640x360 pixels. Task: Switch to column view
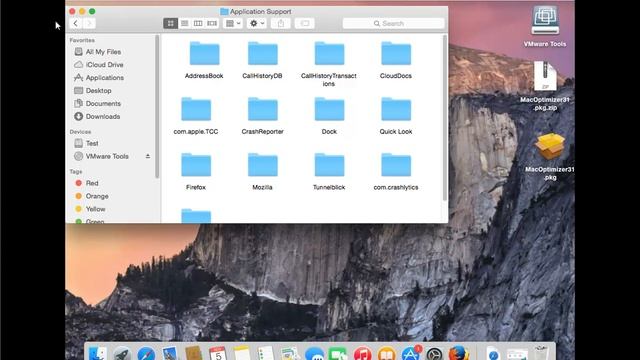198,23
